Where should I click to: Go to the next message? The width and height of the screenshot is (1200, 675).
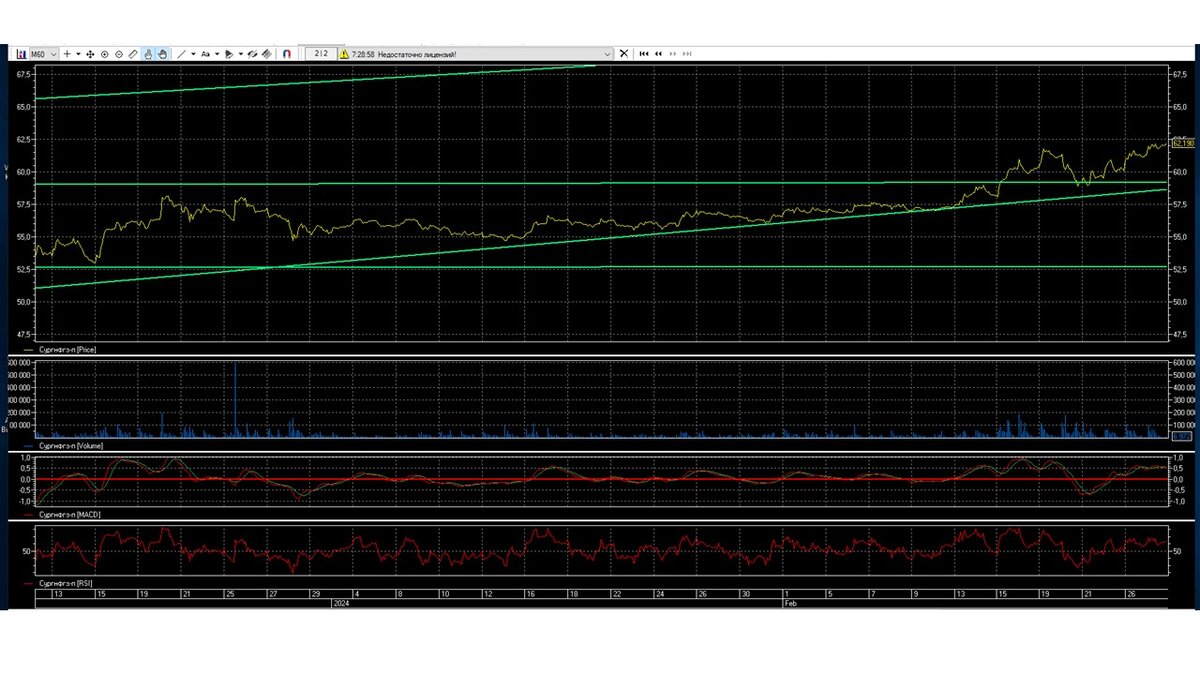point(673,54)
